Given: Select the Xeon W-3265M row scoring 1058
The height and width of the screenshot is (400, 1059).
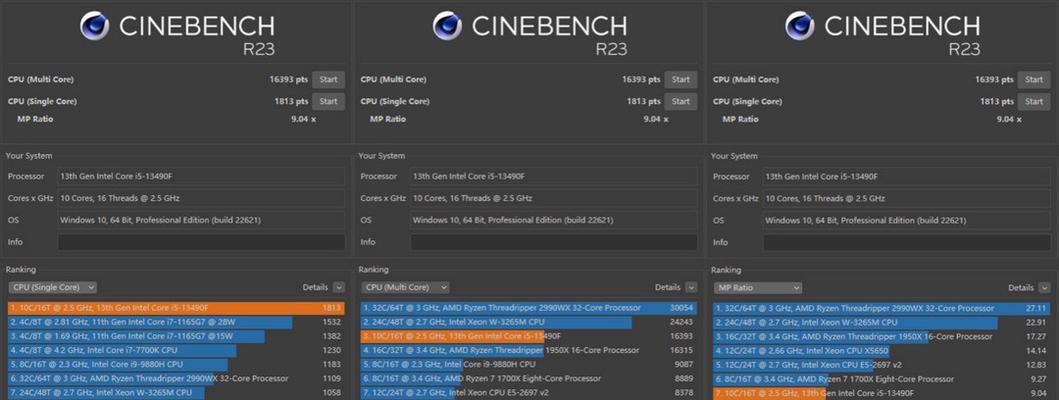Looking at the screenshot, I should tap(176, 393).
